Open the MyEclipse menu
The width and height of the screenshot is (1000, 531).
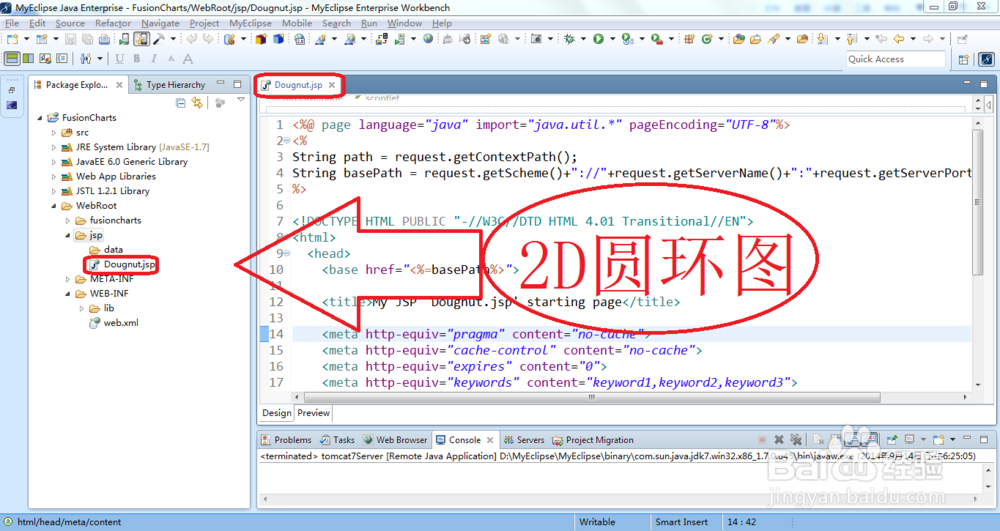pos(250,23)
